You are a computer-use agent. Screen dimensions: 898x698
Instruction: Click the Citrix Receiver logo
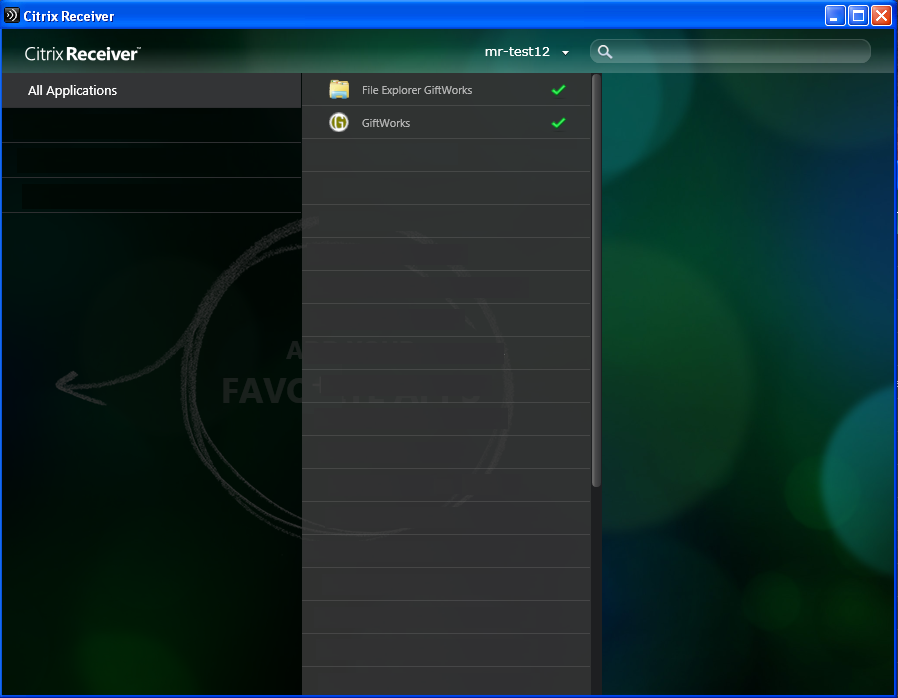pos(82,53)
